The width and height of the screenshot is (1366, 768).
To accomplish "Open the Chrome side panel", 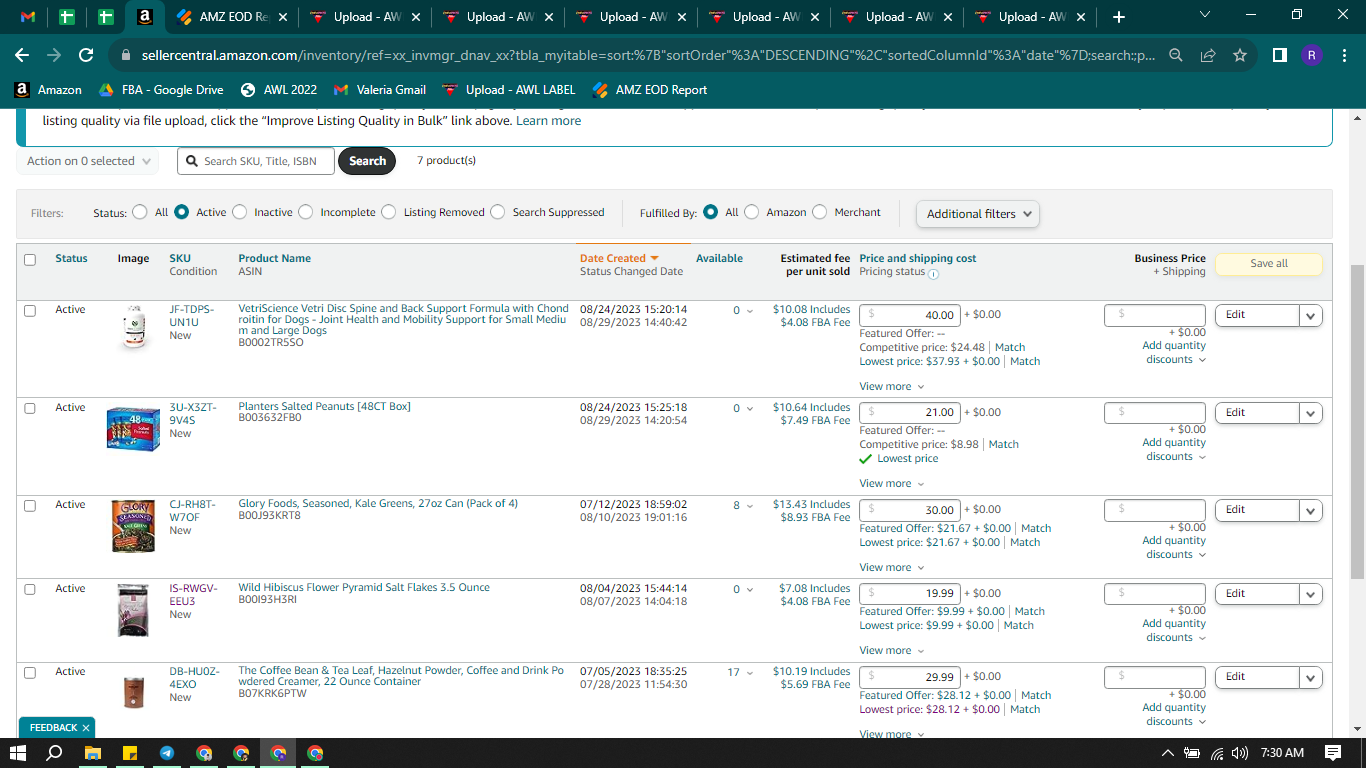I will coord(1280,56).
